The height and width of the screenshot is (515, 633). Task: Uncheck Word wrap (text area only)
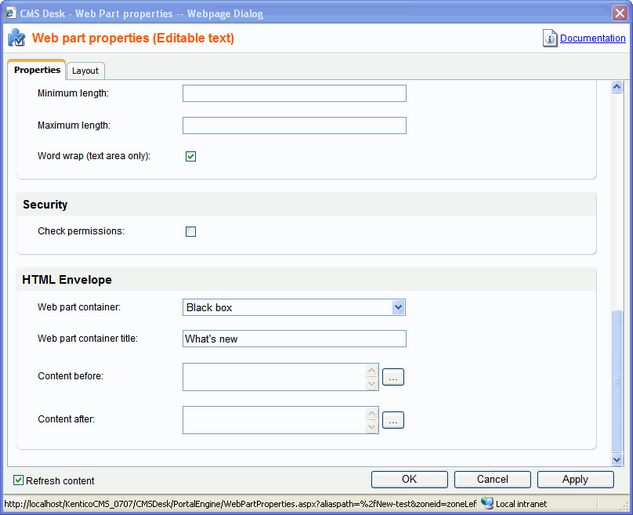[191, 156]
